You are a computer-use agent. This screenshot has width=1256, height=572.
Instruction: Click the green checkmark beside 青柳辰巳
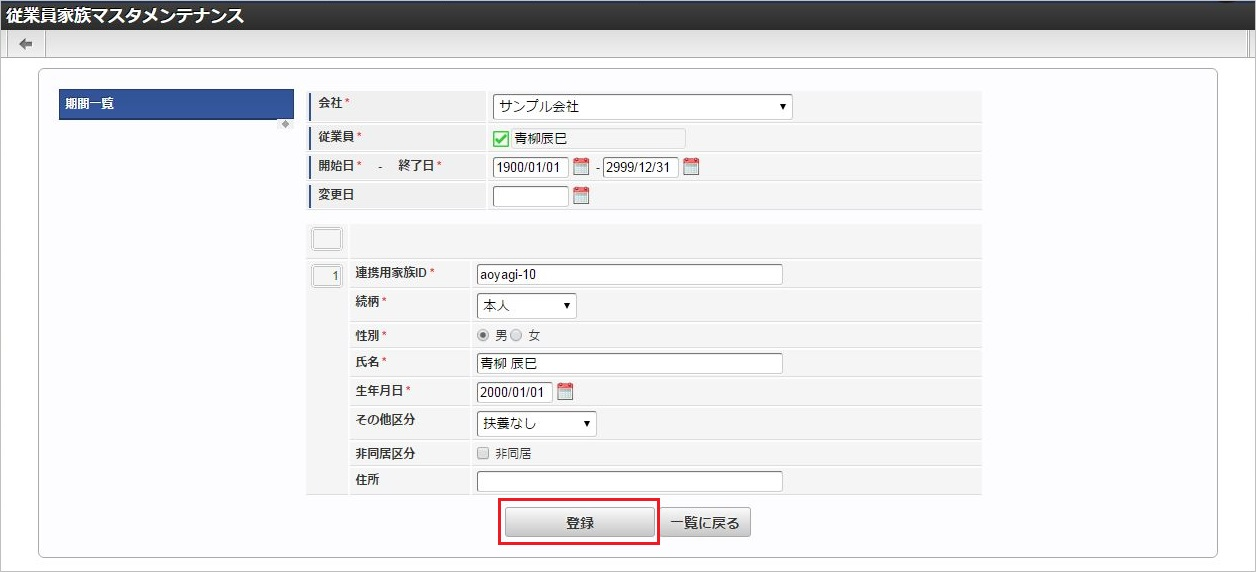click(x=502, y=139)
